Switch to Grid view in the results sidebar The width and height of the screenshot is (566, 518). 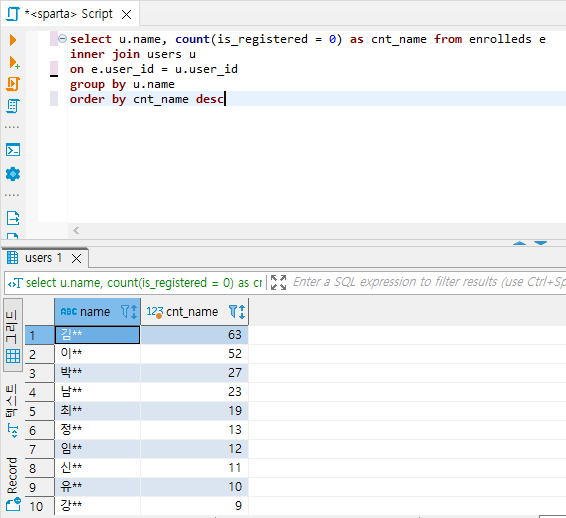coord(13,336)
